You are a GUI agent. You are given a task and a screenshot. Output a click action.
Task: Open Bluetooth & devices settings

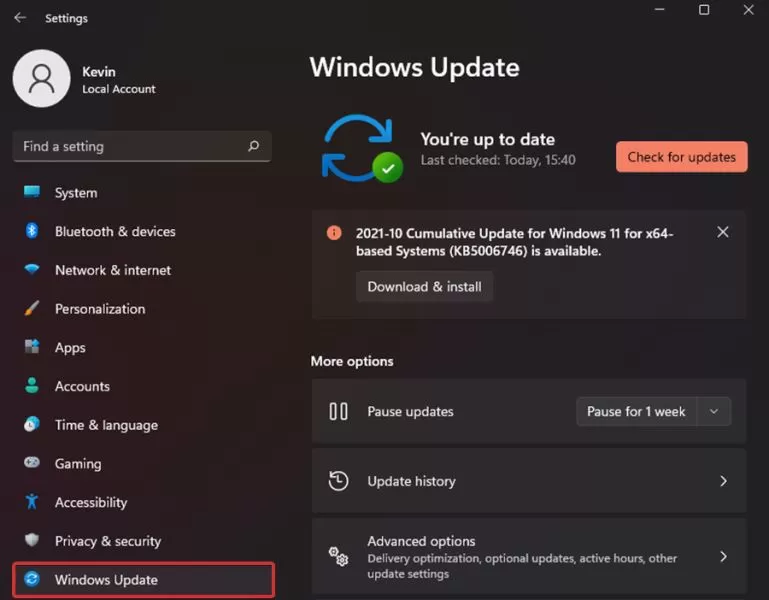click(x=142, y=231)
